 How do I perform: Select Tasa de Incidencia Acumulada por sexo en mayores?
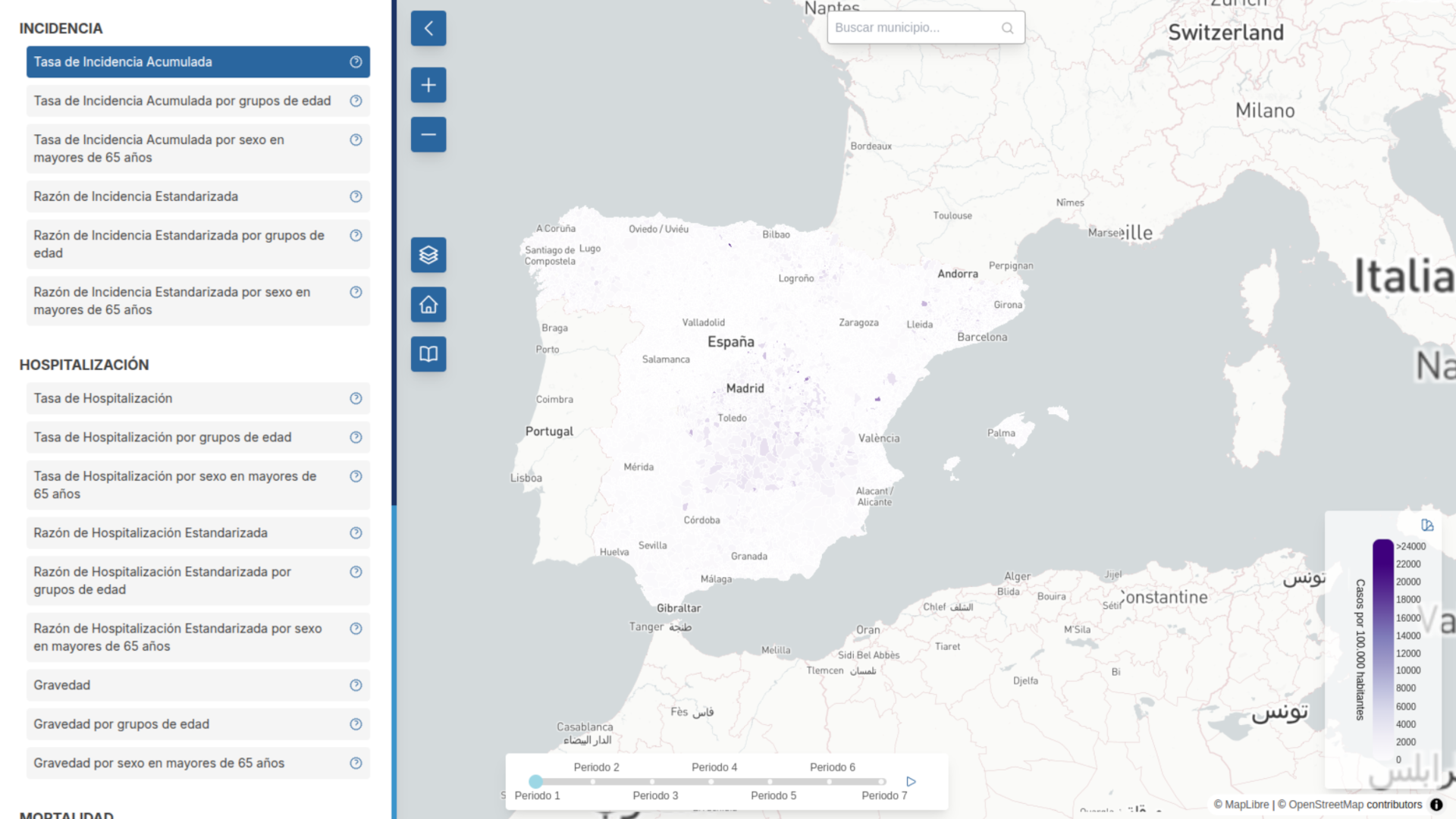198,149
